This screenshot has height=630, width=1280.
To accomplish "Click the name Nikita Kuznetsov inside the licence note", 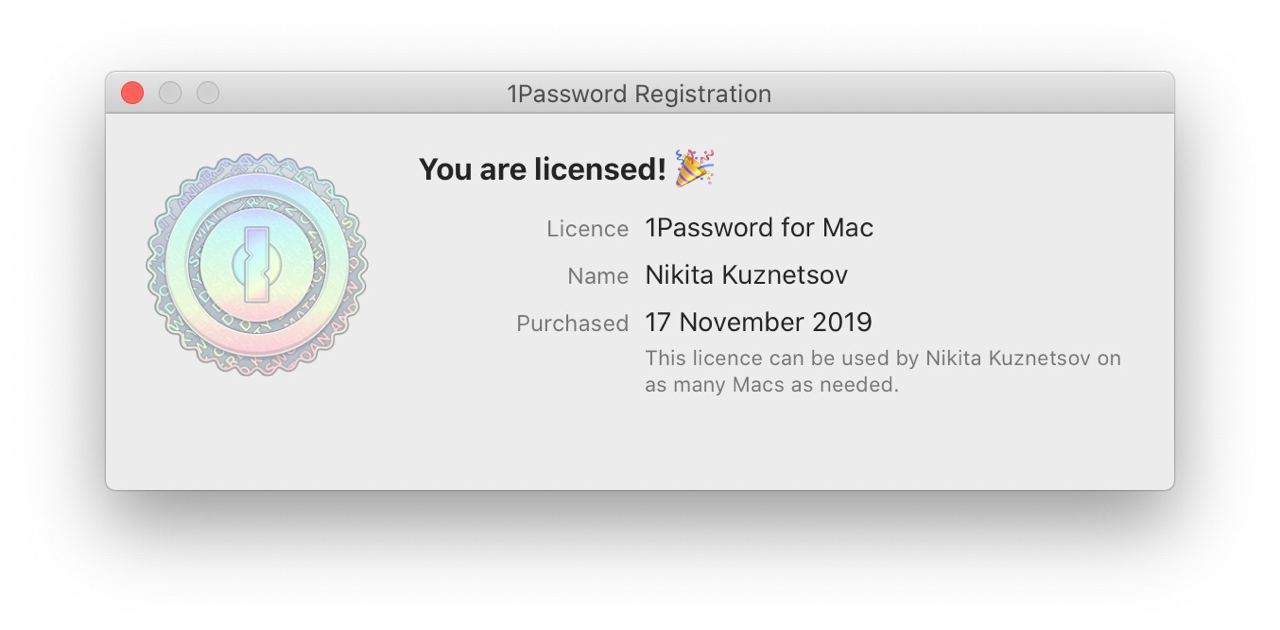I will click(x=1008, y=358).
